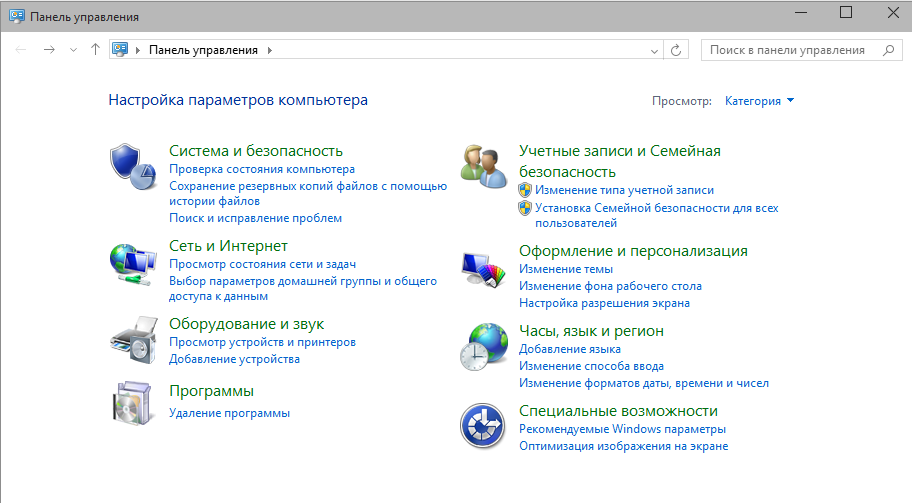Refresh the Control Panel view
This screenshot has width=912, height=503.
(676, 50)
